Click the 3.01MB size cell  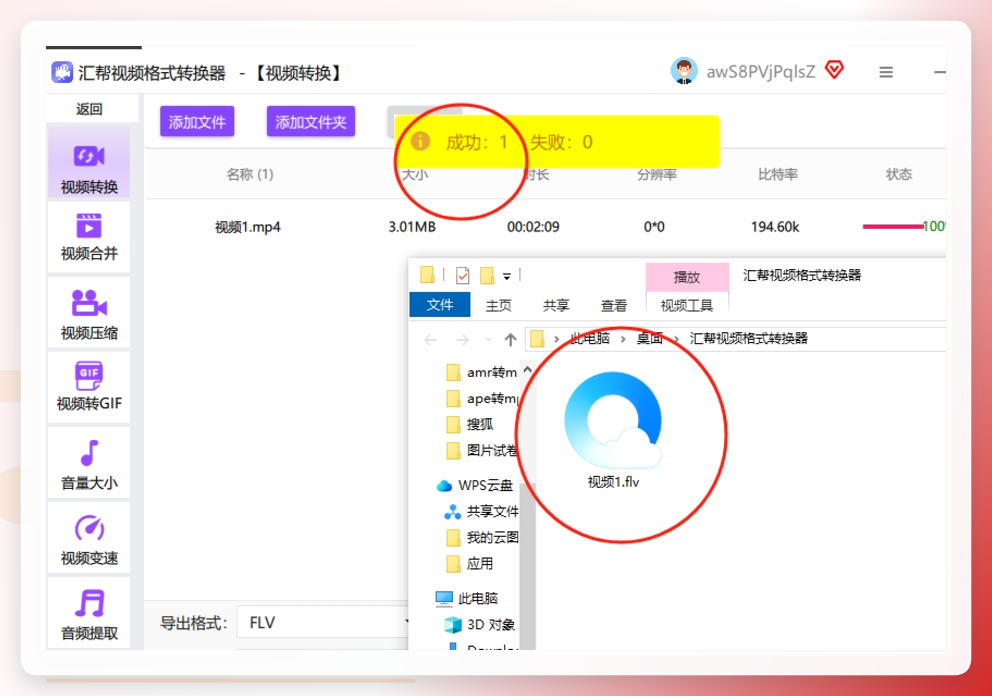(x=412, y=227)
